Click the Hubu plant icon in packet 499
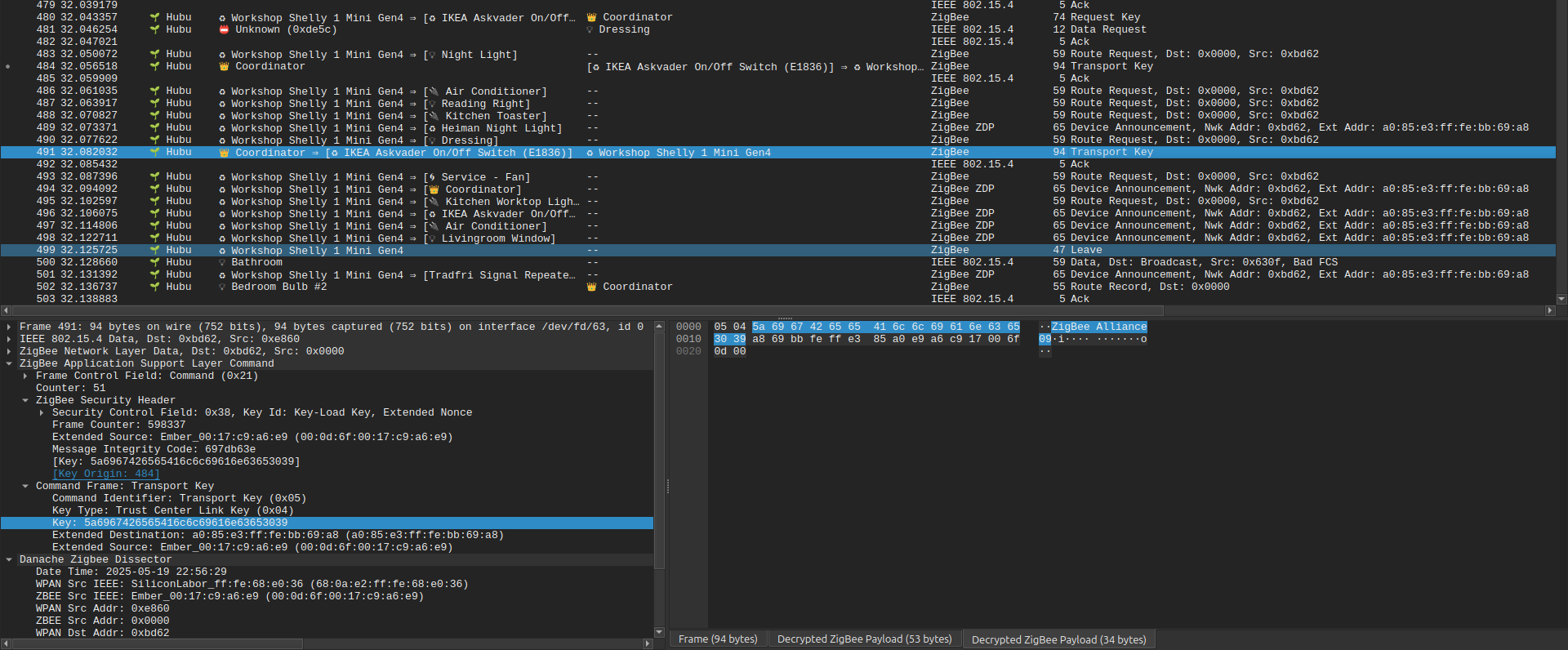This screenshot has height=650, width=1568. click(x=154, y=250)
